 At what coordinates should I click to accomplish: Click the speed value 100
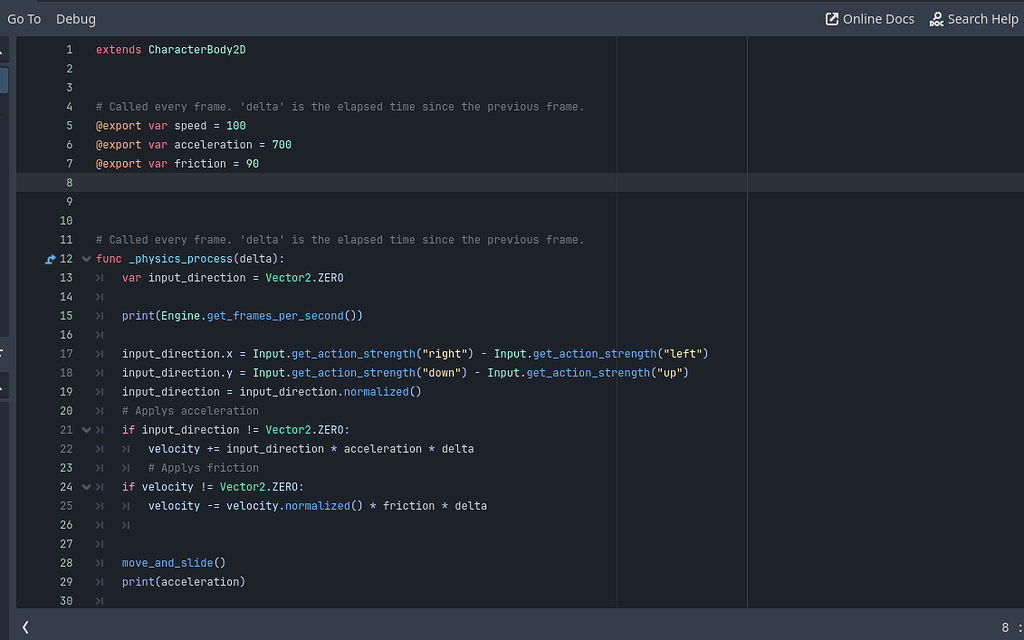tap(236, 126)
